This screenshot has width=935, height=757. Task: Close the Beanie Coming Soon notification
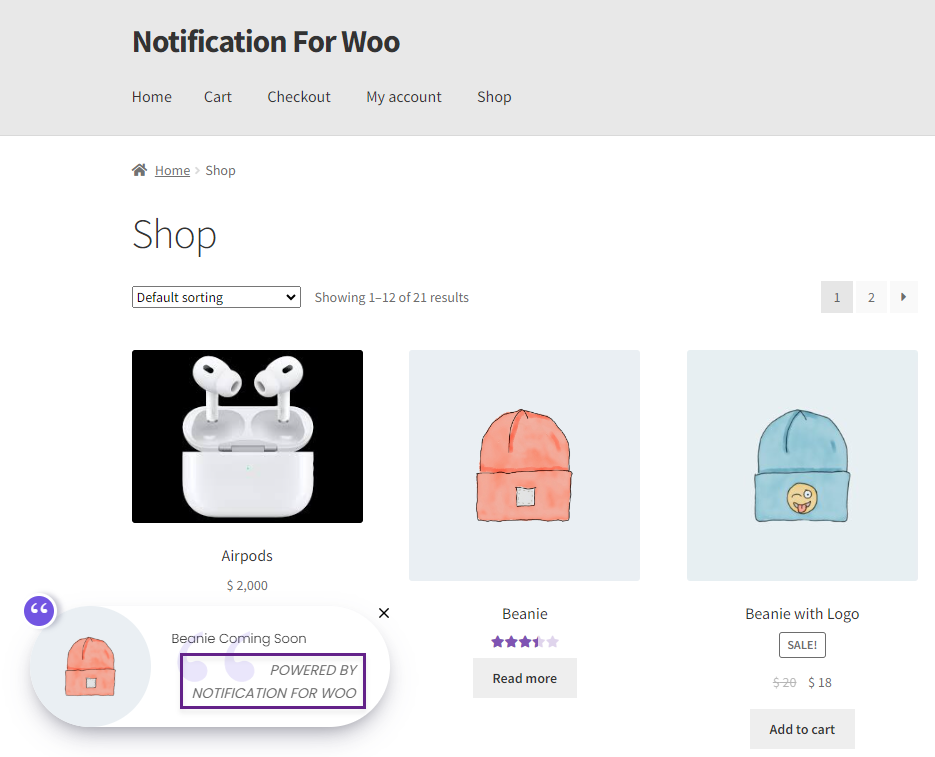pos(384,613)
